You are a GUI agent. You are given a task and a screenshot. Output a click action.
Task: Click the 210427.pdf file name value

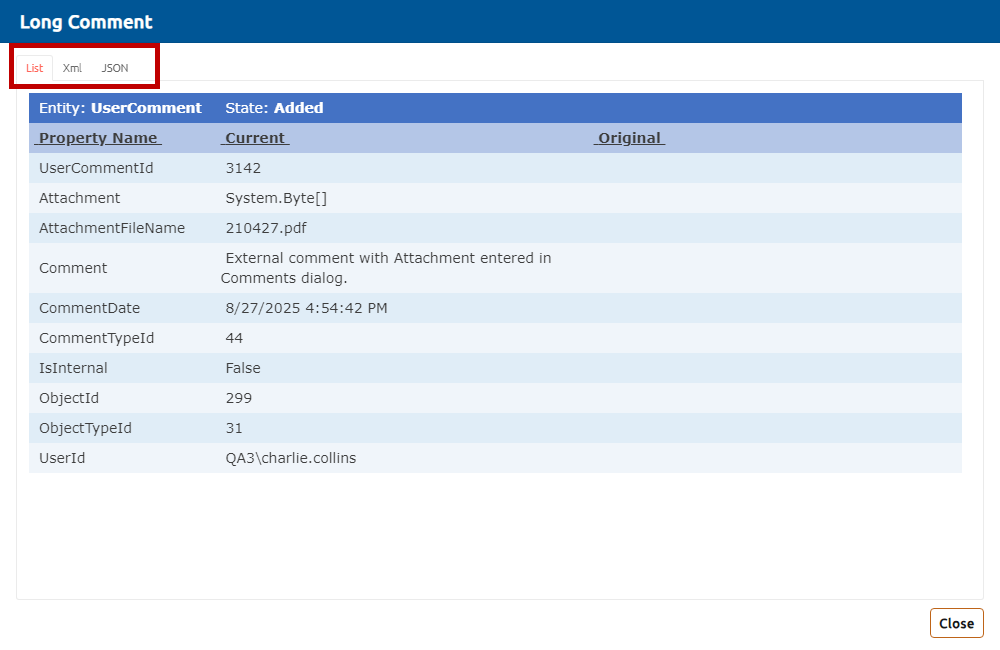266,228
